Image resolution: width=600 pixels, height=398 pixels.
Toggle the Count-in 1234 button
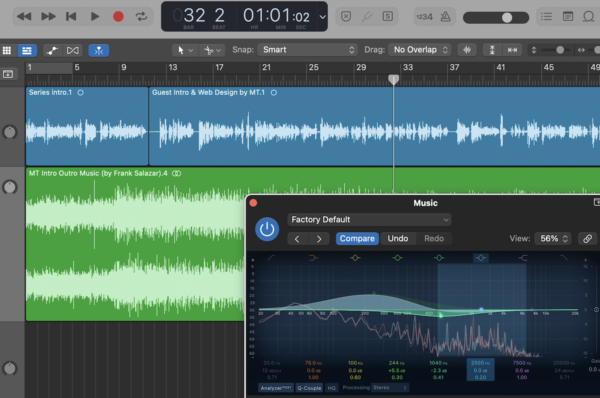[424, 17]
